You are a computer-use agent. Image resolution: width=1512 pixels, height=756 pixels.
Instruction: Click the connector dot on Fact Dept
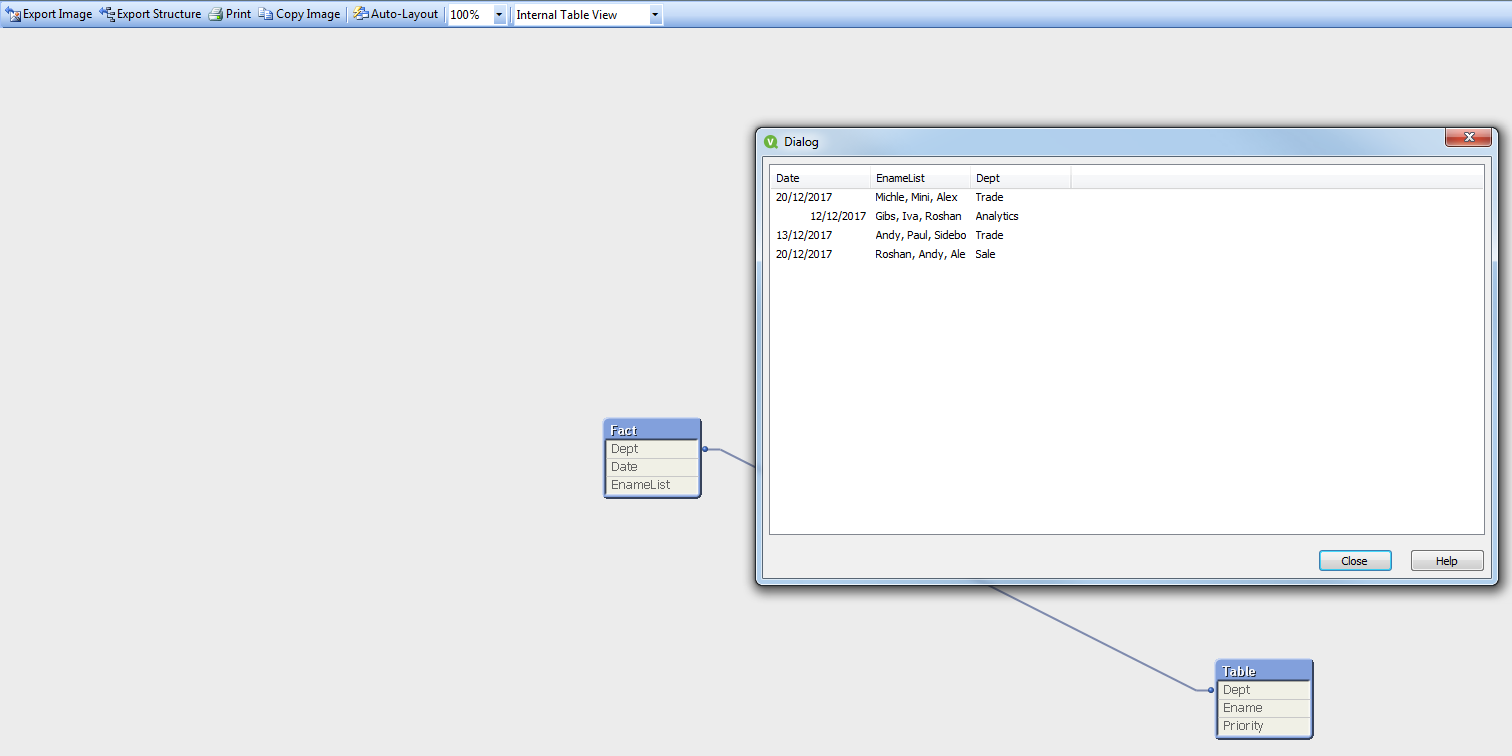click(x=705, y=449)
